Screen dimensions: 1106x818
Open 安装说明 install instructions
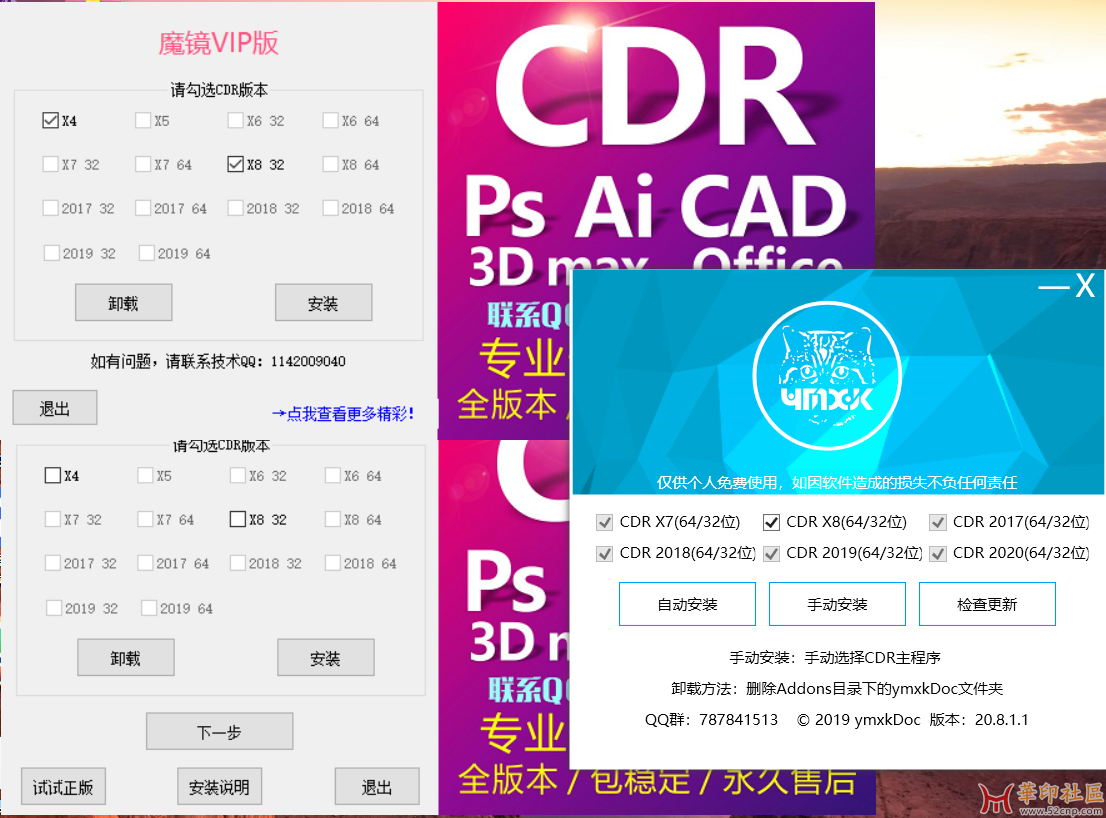(219, 786)
